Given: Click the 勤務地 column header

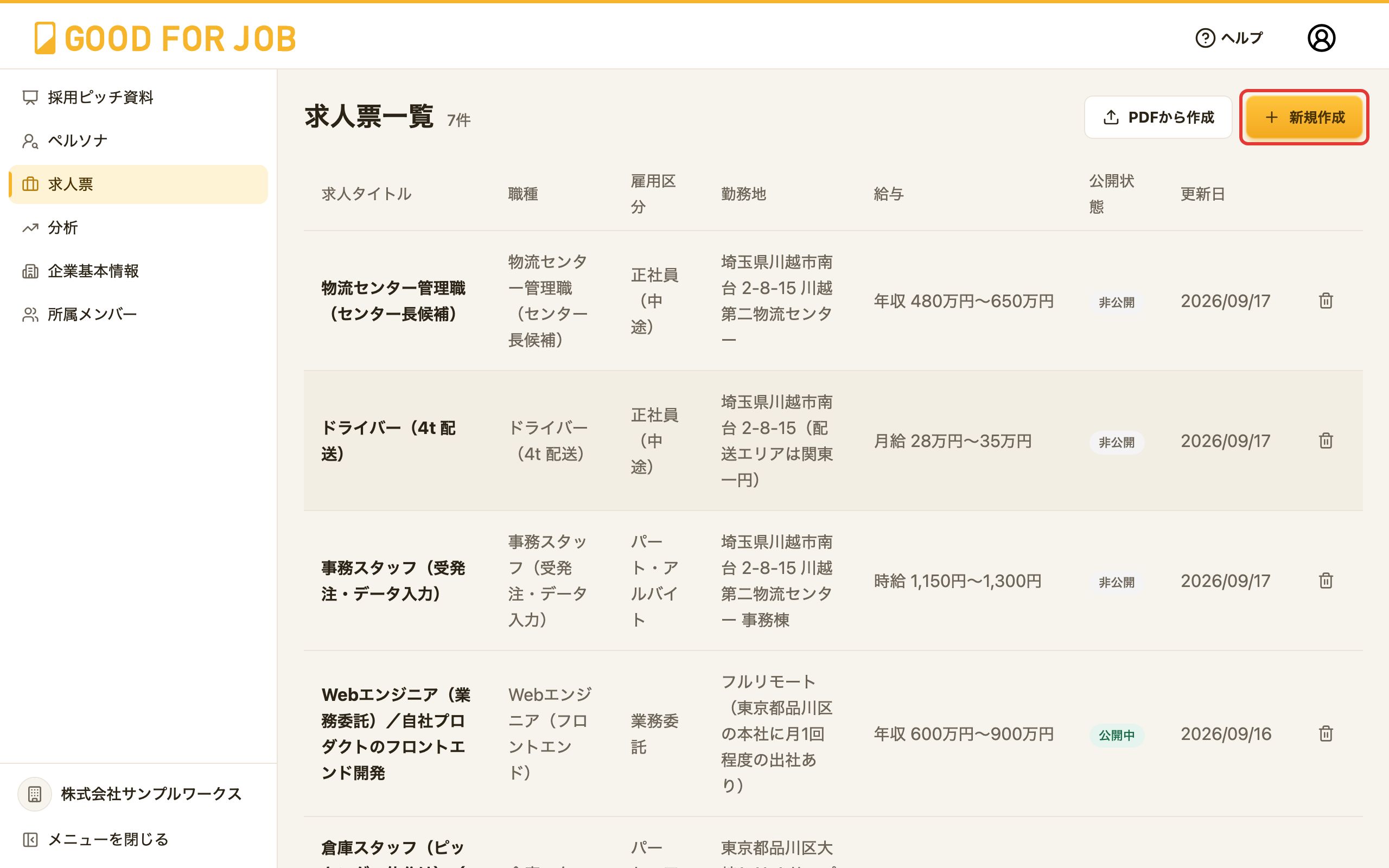Looking at the screenshot, I should [743, 194].
